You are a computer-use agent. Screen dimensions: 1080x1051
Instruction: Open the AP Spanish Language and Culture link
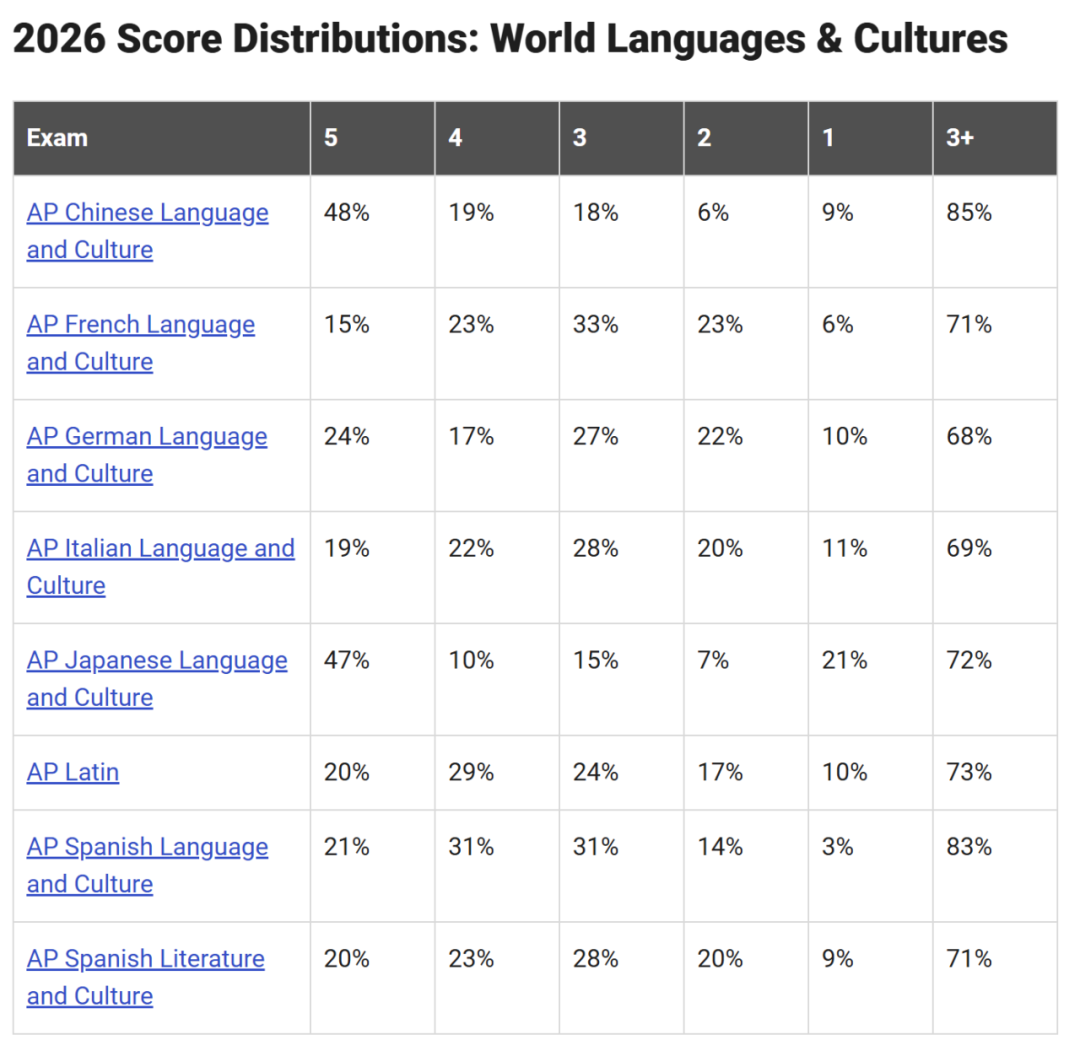tap(147, 865)
